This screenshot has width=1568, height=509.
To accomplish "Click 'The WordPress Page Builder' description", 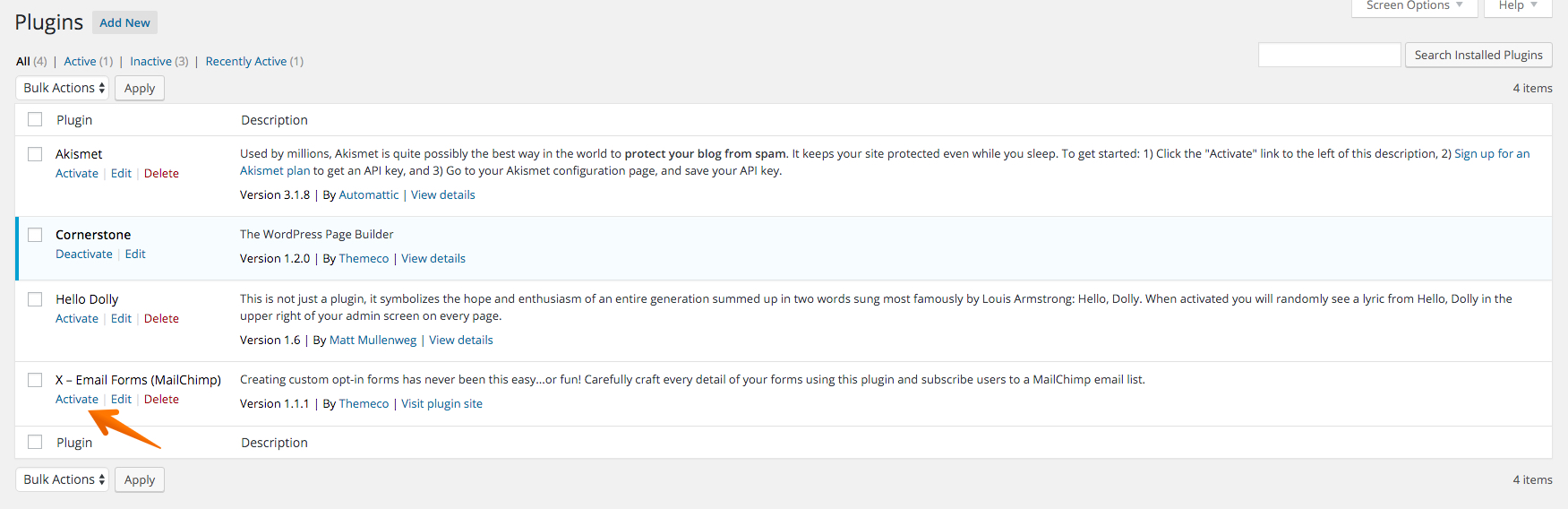I will 316,234.
